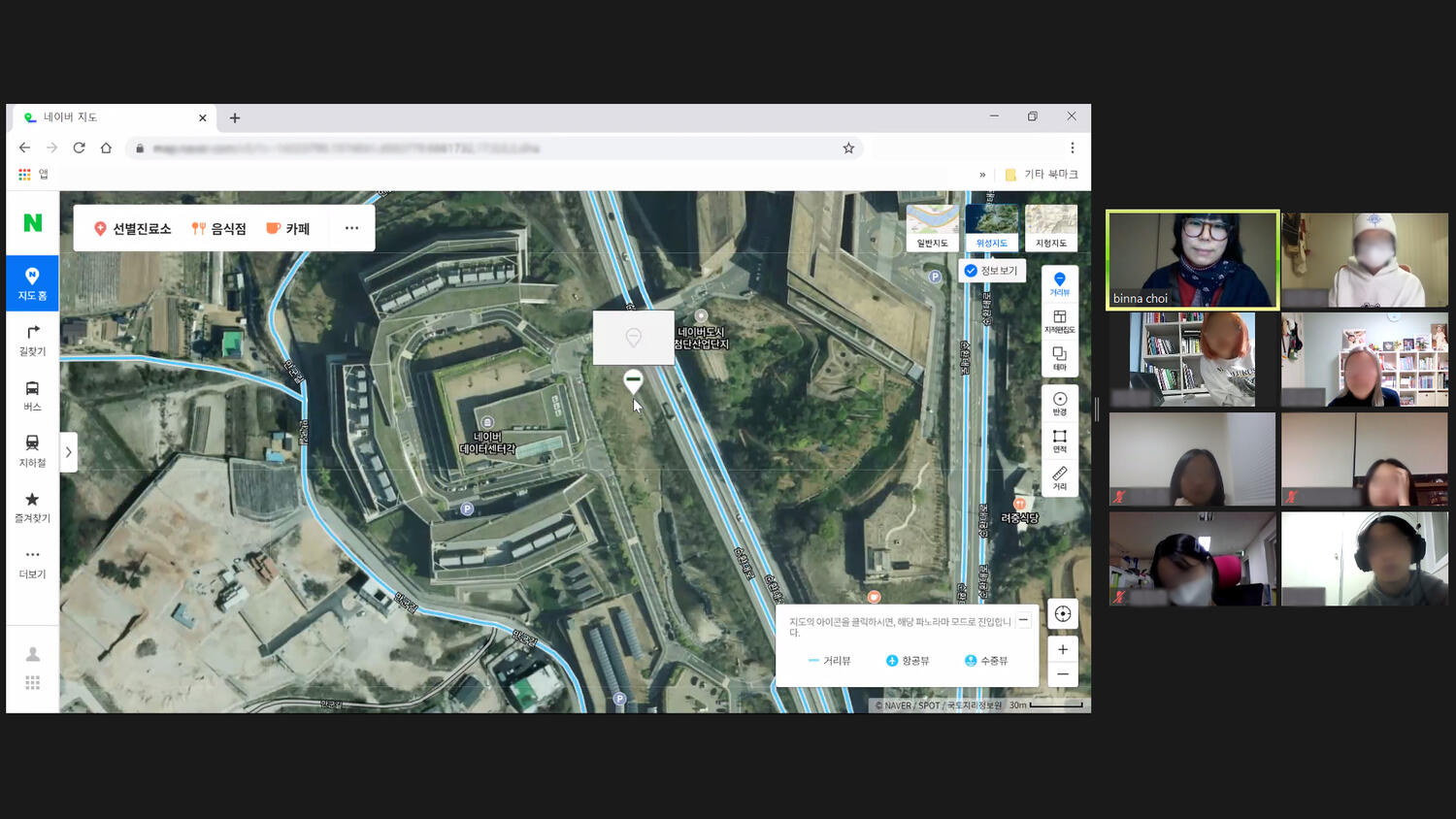Open the browser home page

pyautogui.click(x=106, y=147)
